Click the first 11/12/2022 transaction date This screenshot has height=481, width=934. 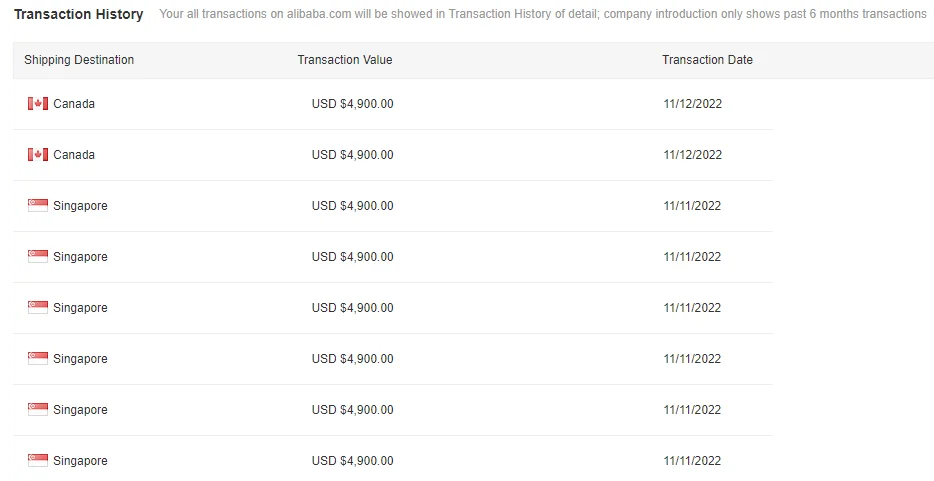(692, 104)
